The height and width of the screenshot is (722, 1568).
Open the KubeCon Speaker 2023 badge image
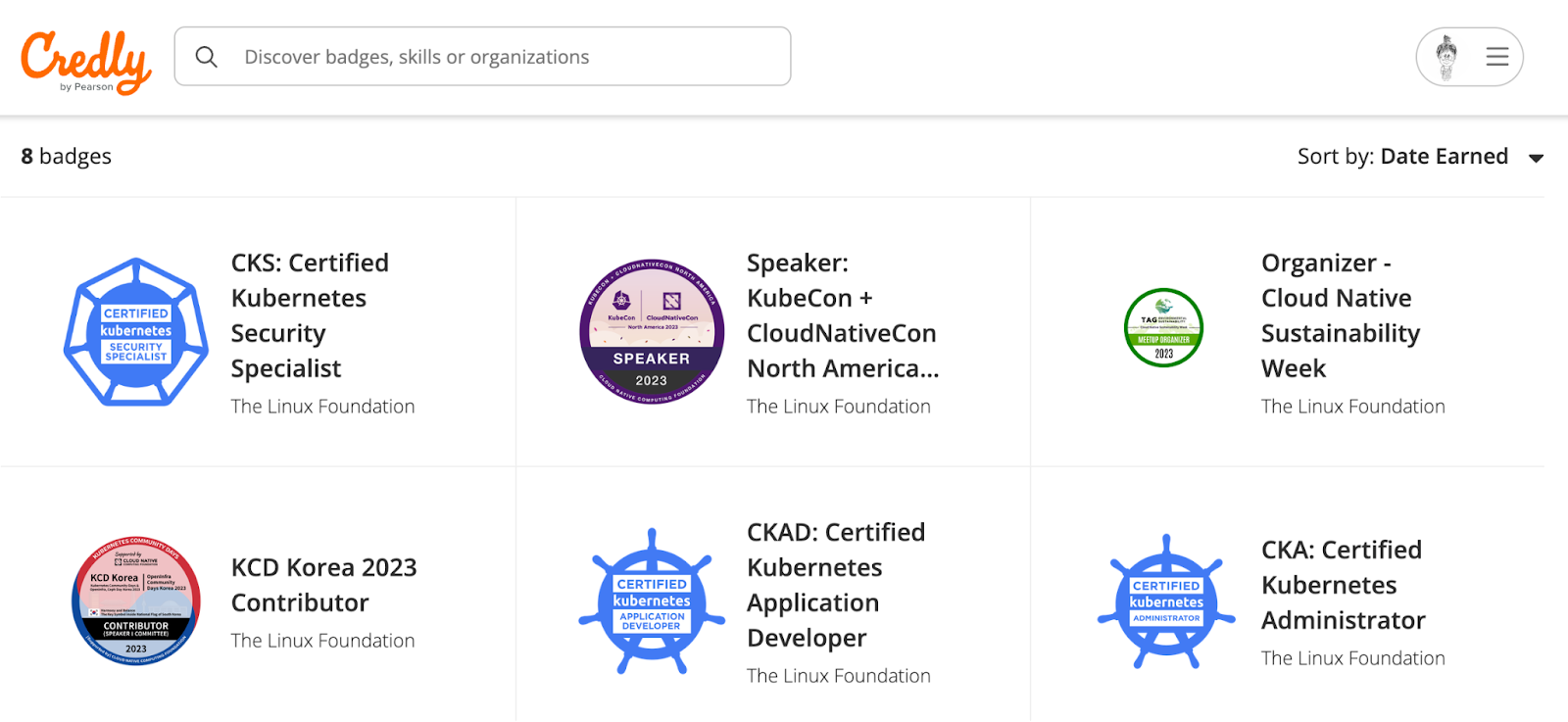[652, 331]
